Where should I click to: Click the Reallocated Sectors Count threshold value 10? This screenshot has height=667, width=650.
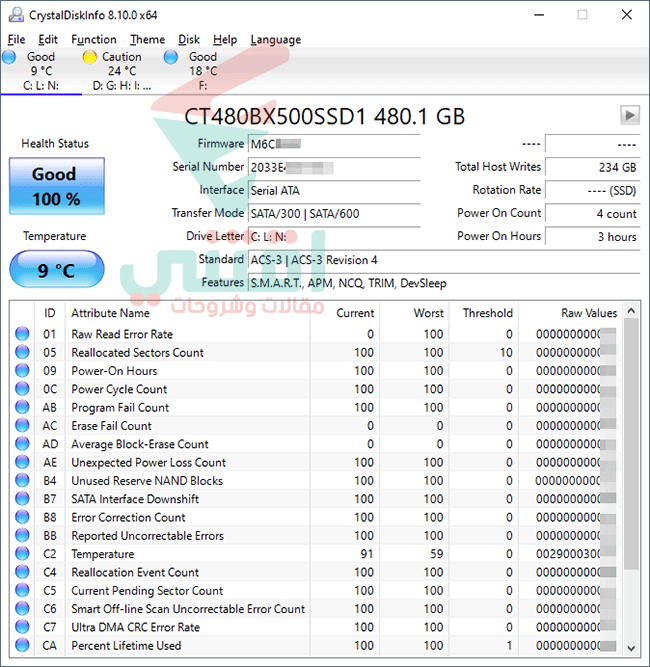coord(506,353)
